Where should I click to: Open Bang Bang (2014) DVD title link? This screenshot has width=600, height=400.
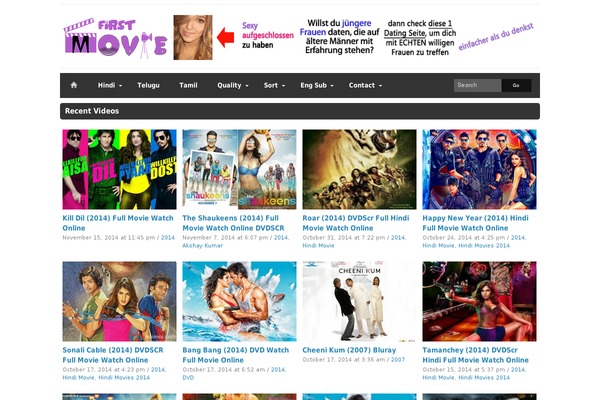coord(235,355)
